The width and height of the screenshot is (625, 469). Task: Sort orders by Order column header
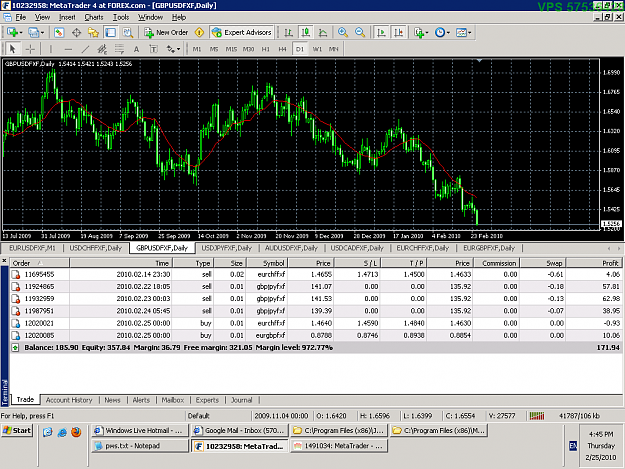(x=40, y=263)
